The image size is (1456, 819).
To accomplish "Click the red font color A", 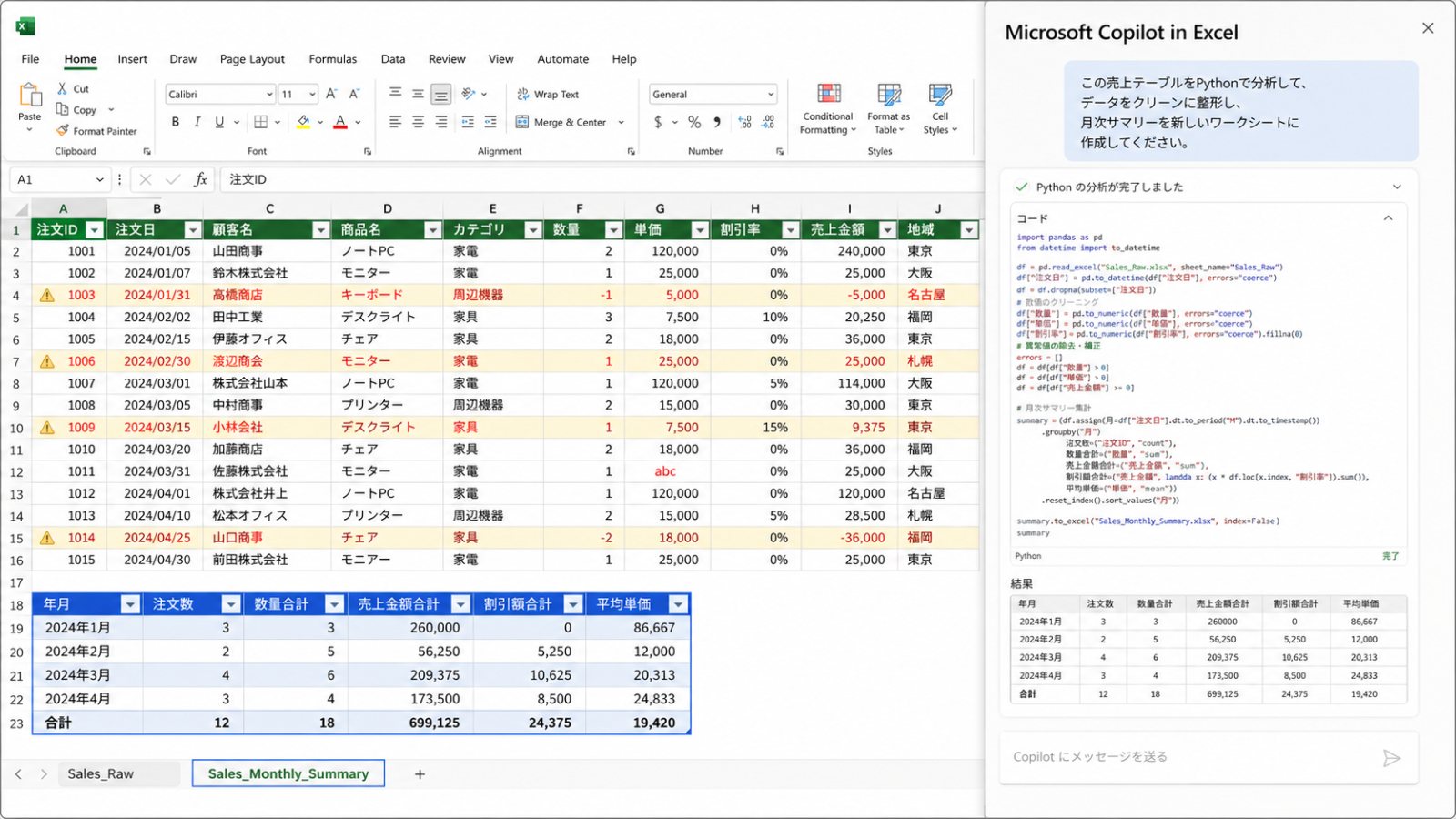I will pyautogui.click(x=340, y=122).
